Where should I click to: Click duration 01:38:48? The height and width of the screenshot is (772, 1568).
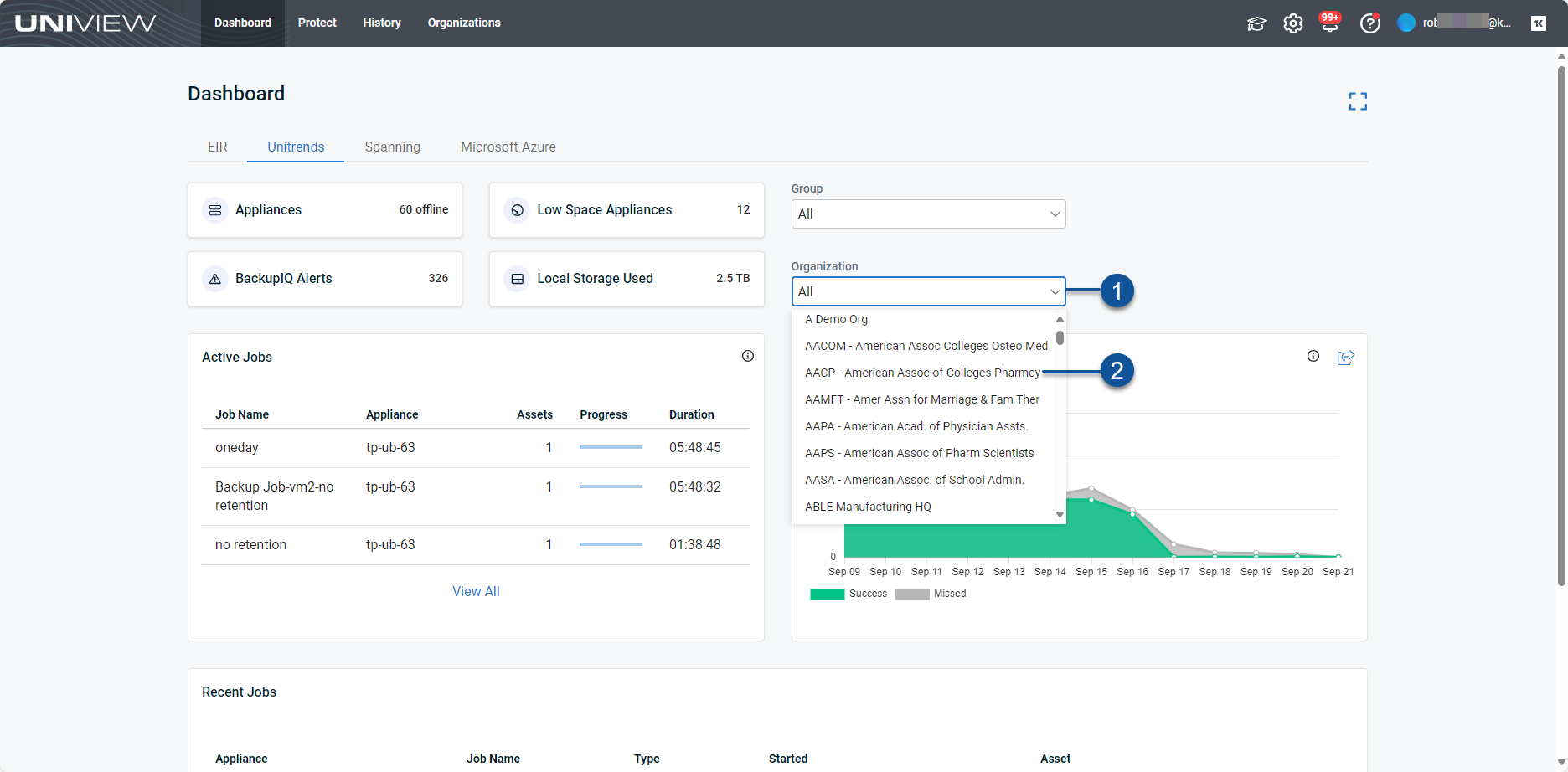coord(695,545)
